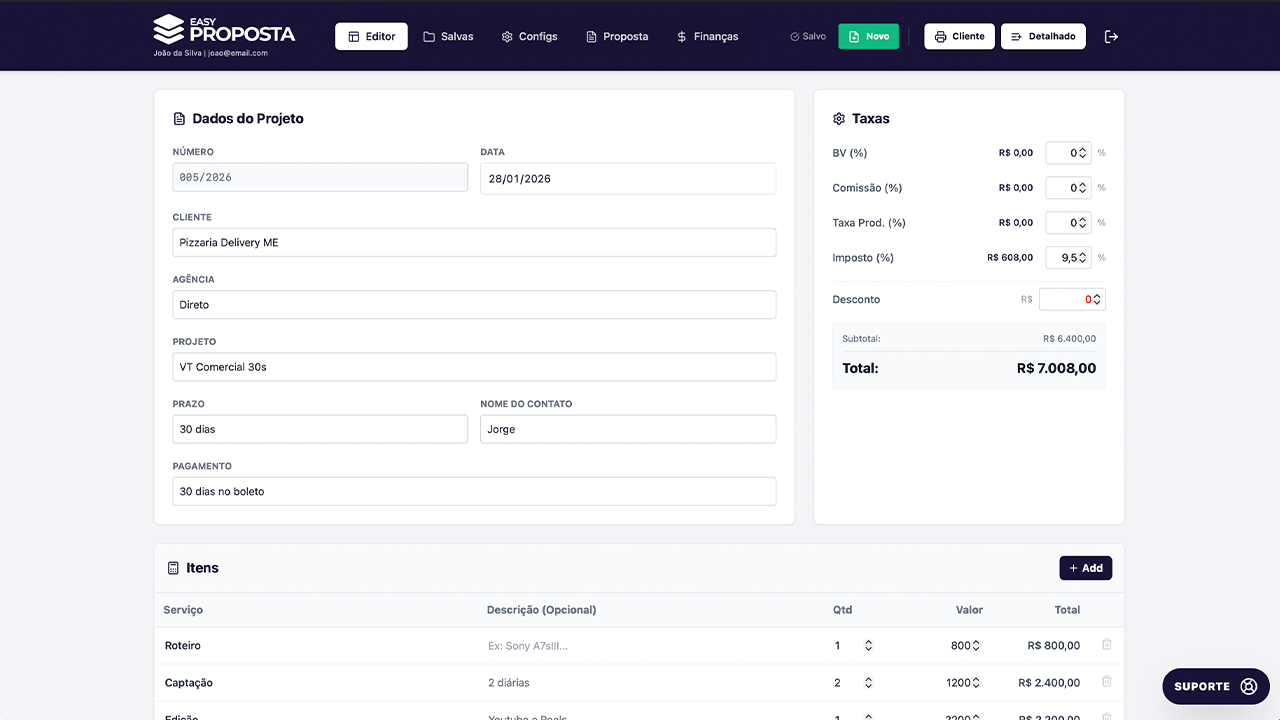Image resolution: width=1280 pixels, height=720 pixels.
Task: Click the Taxas gear icon
Action: click(x=839, y=119)
